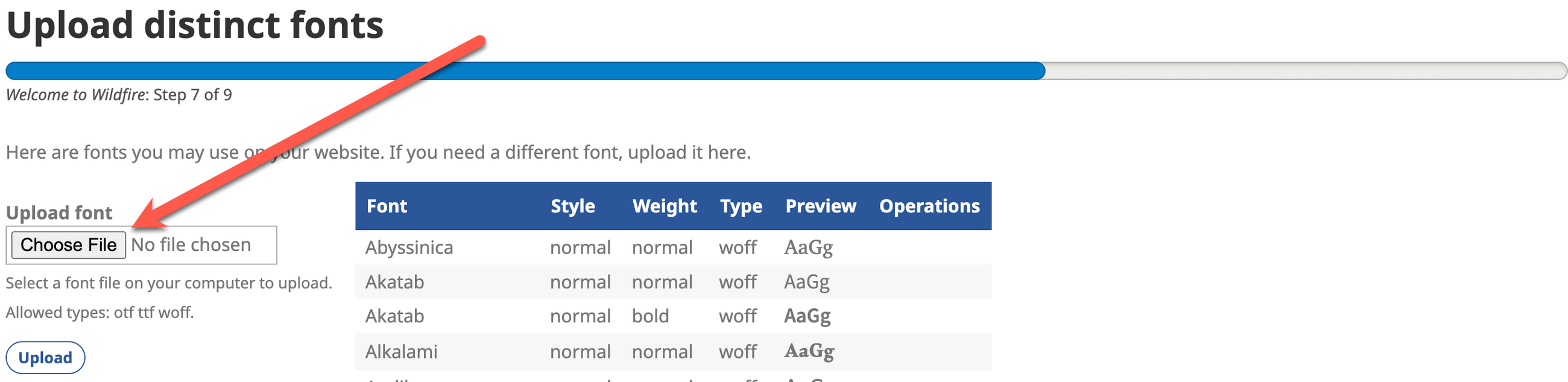
Task: Click the 'Upload distinct fonts' page heading
Action: click(195, 25)
